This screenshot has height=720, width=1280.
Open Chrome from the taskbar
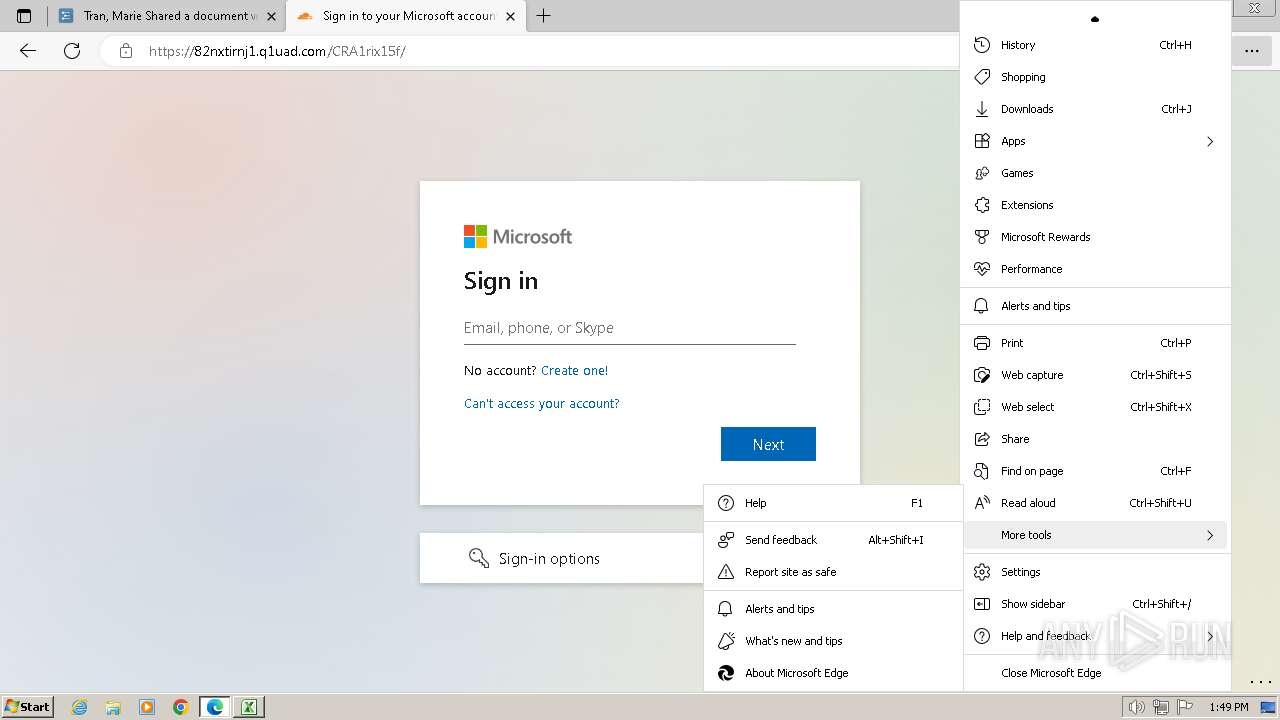181,707
